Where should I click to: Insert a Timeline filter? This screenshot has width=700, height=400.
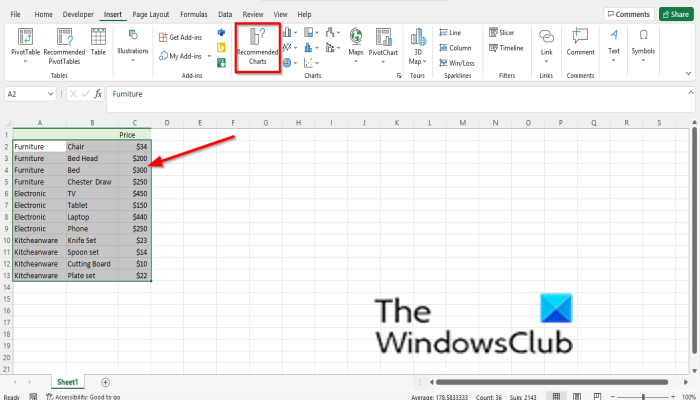click(506, 48)
